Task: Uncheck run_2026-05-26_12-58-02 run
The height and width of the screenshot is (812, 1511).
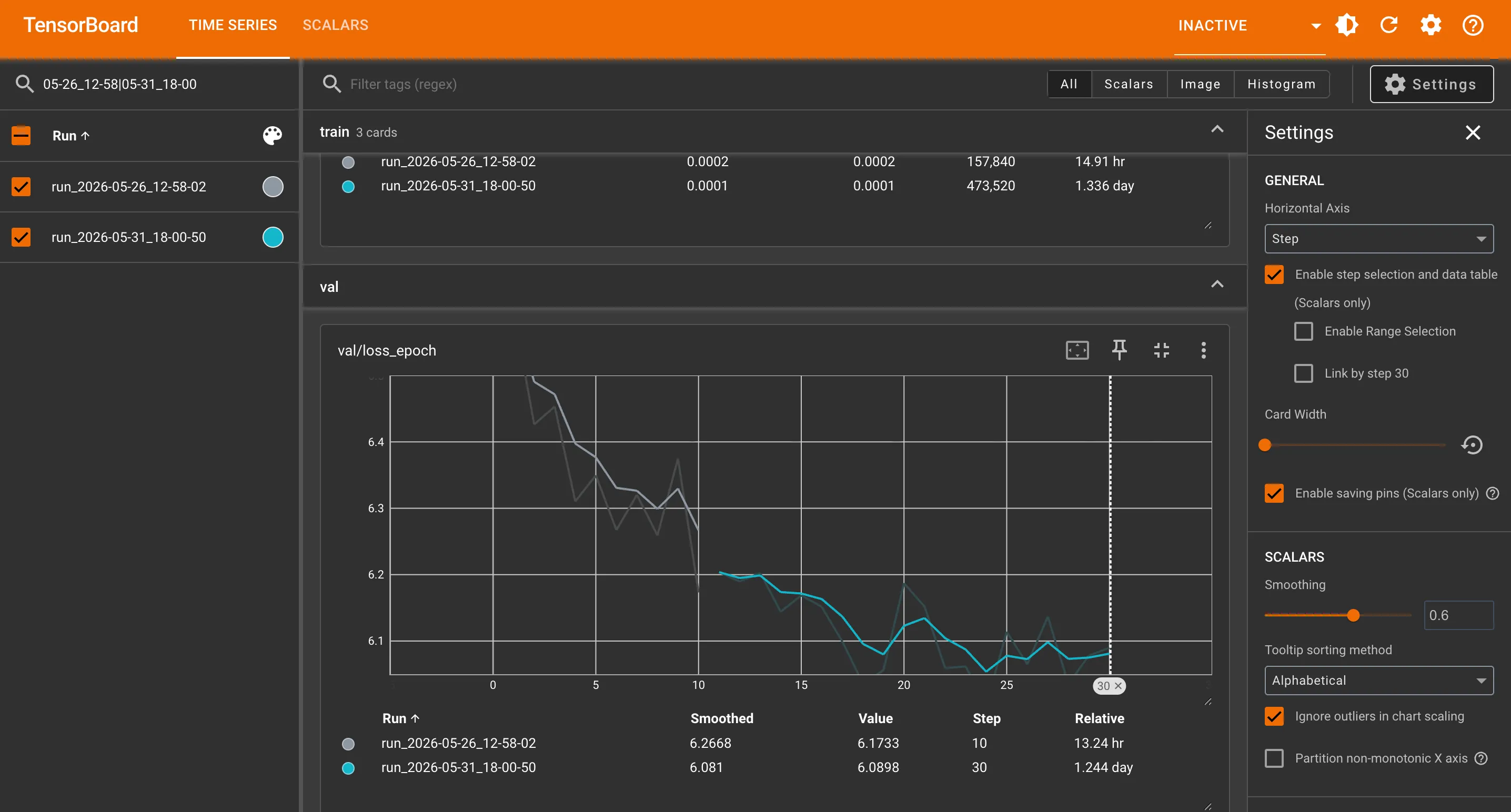Action: tap(21, 187)
